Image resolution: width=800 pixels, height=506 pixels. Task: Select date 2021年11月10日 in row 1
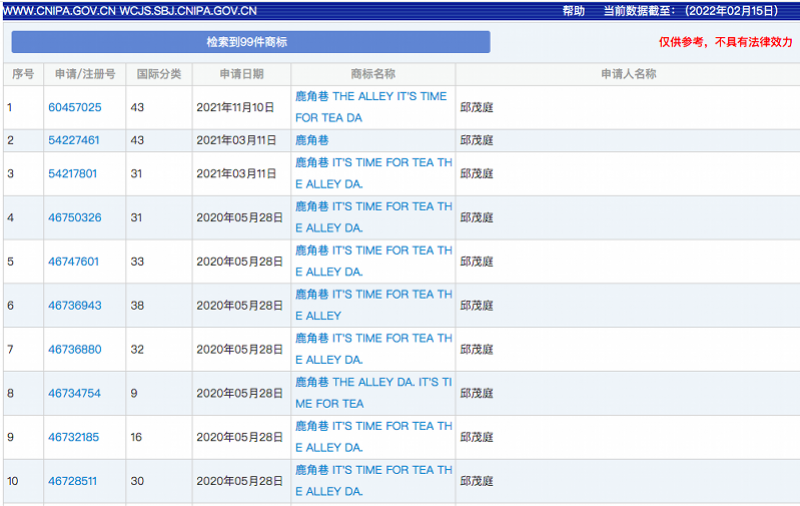coord(235,107)
